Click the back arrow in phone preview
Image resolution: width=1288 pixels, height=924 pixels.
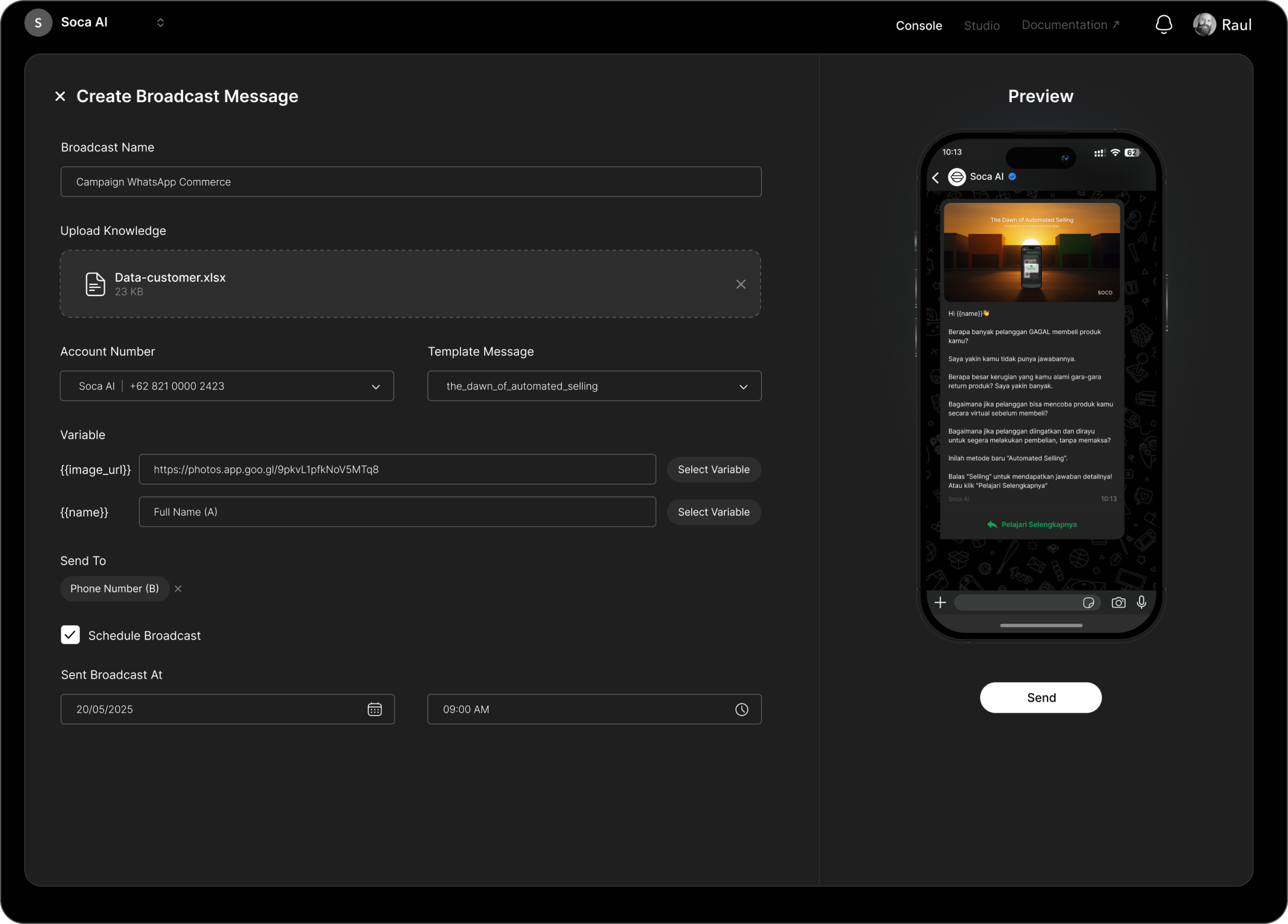coord(936,178)
